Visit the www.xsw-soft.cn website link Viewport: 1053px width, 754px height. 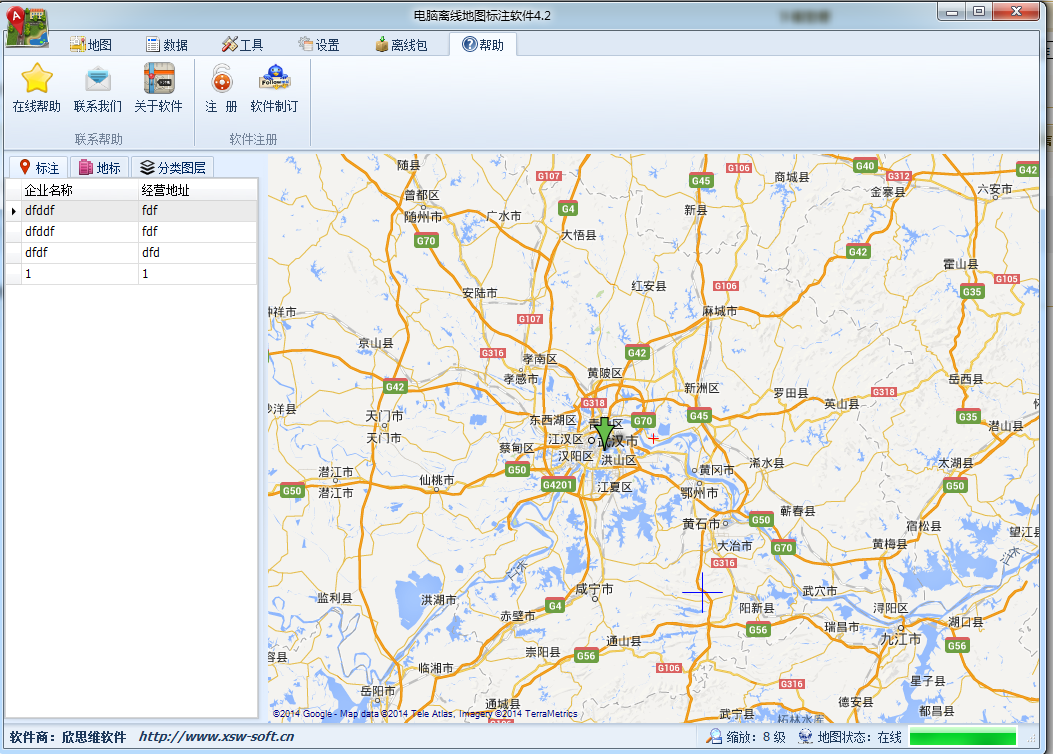pos(216,737)
